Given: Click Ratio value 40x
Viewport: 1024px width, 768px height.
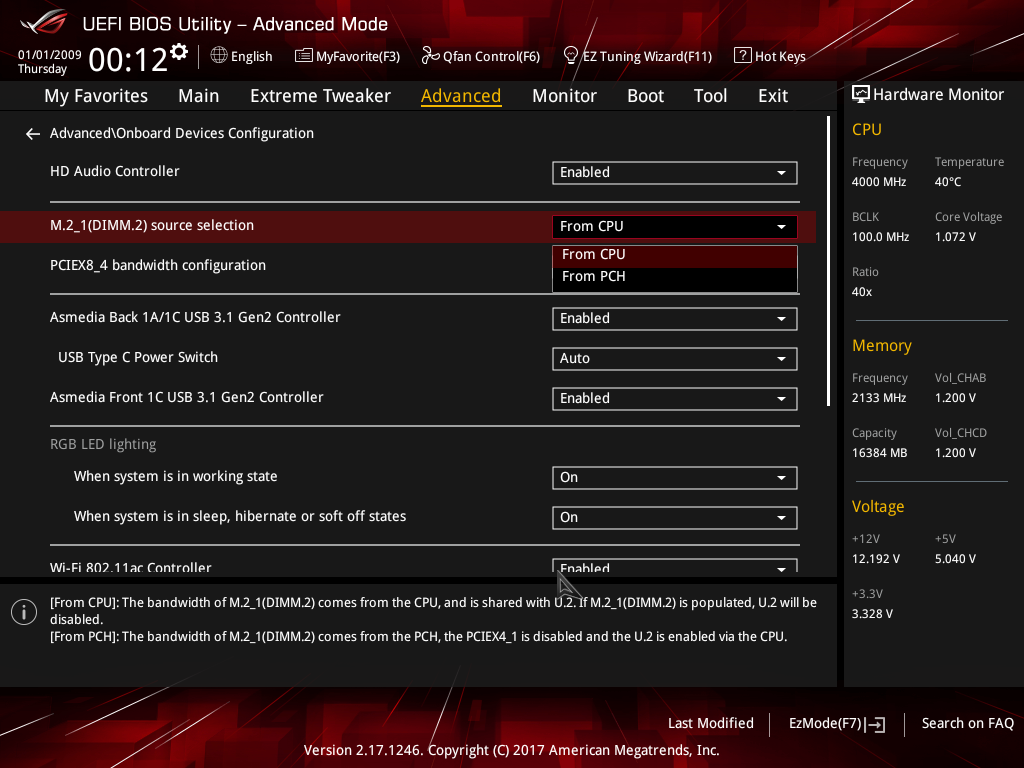Looking at the screenshot, I should [862, 292].
